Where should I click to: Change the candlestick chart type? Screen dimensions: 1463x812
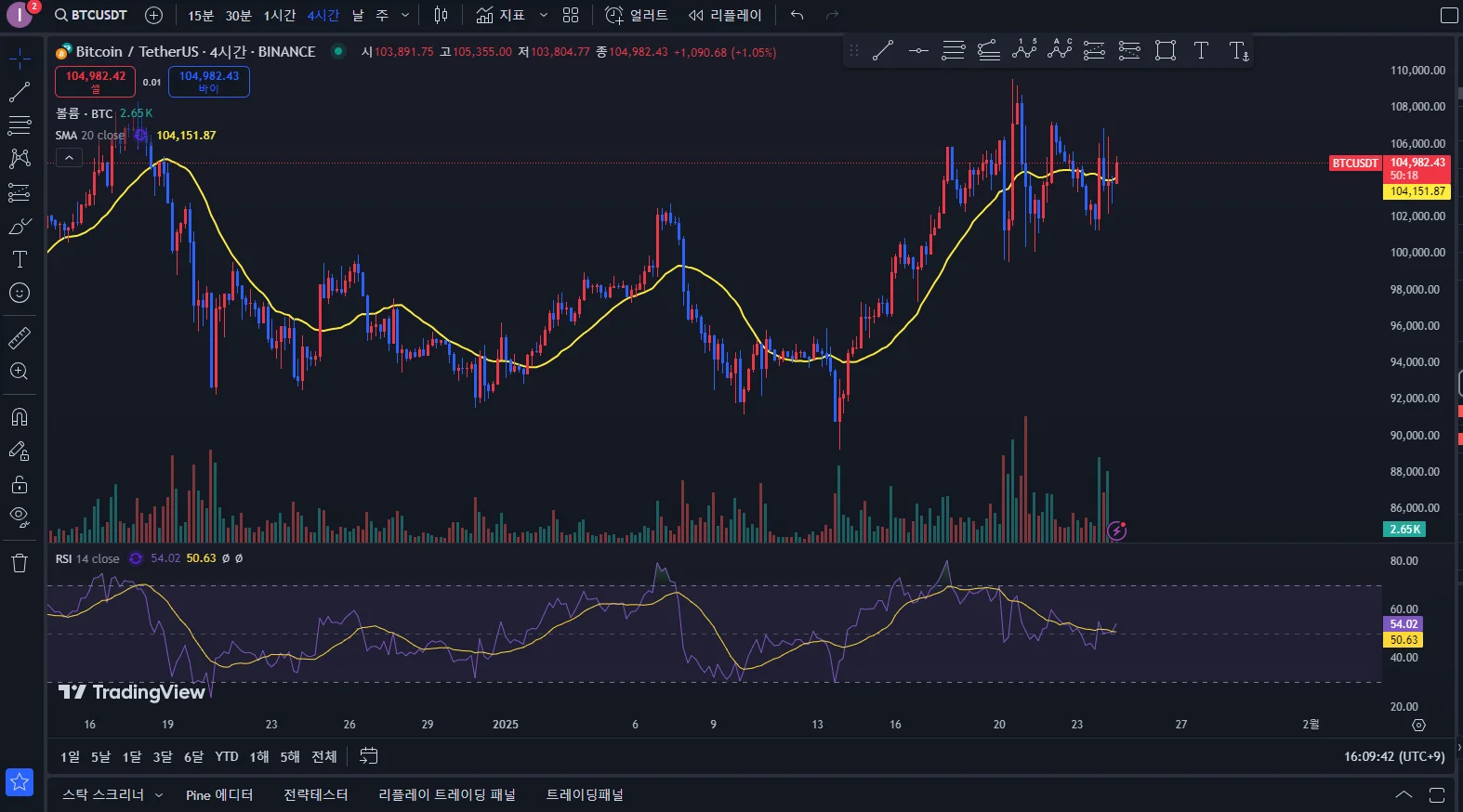coord(442,15)
